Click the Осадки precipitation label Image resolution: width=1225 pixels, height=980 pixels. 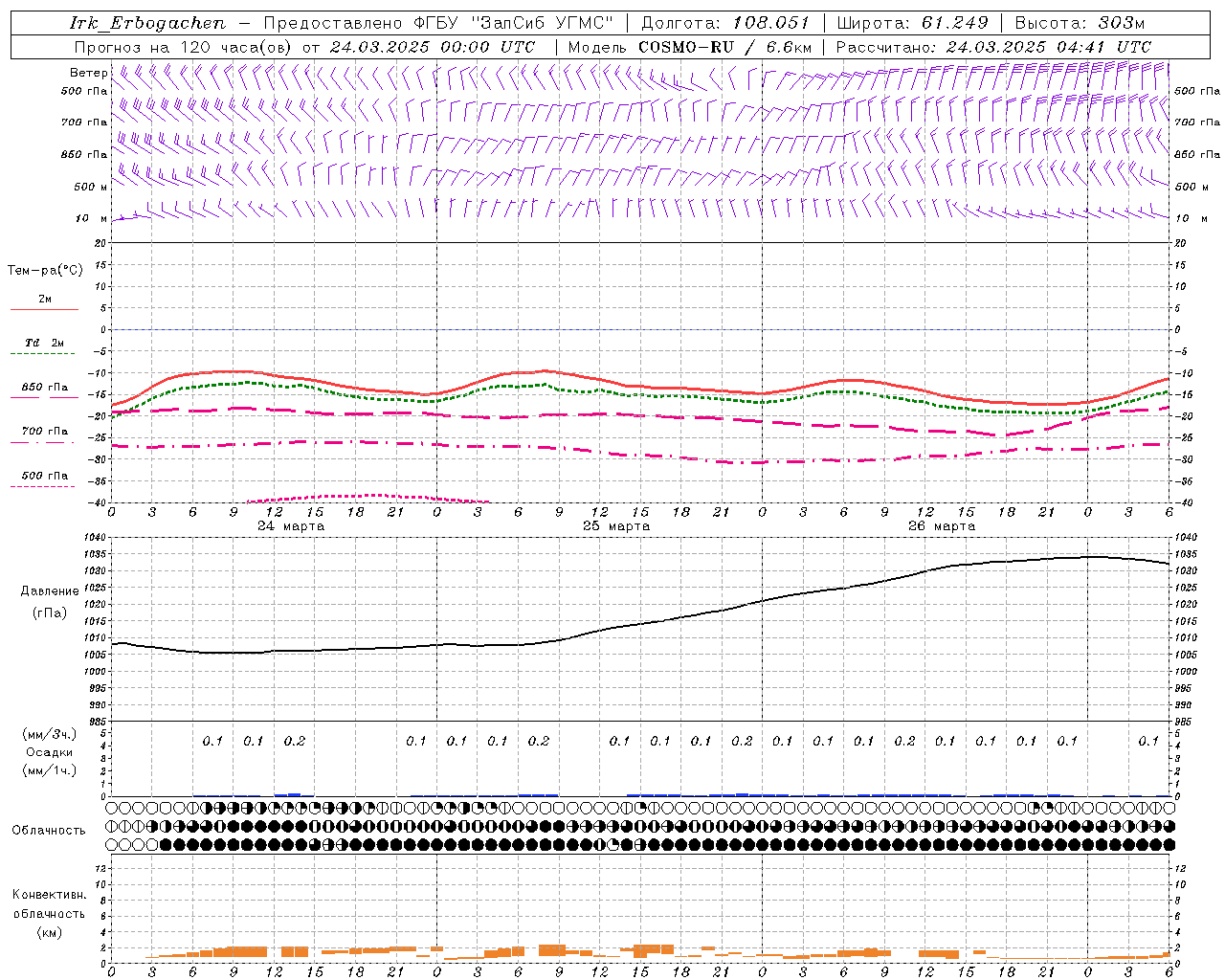pos(50,753)
